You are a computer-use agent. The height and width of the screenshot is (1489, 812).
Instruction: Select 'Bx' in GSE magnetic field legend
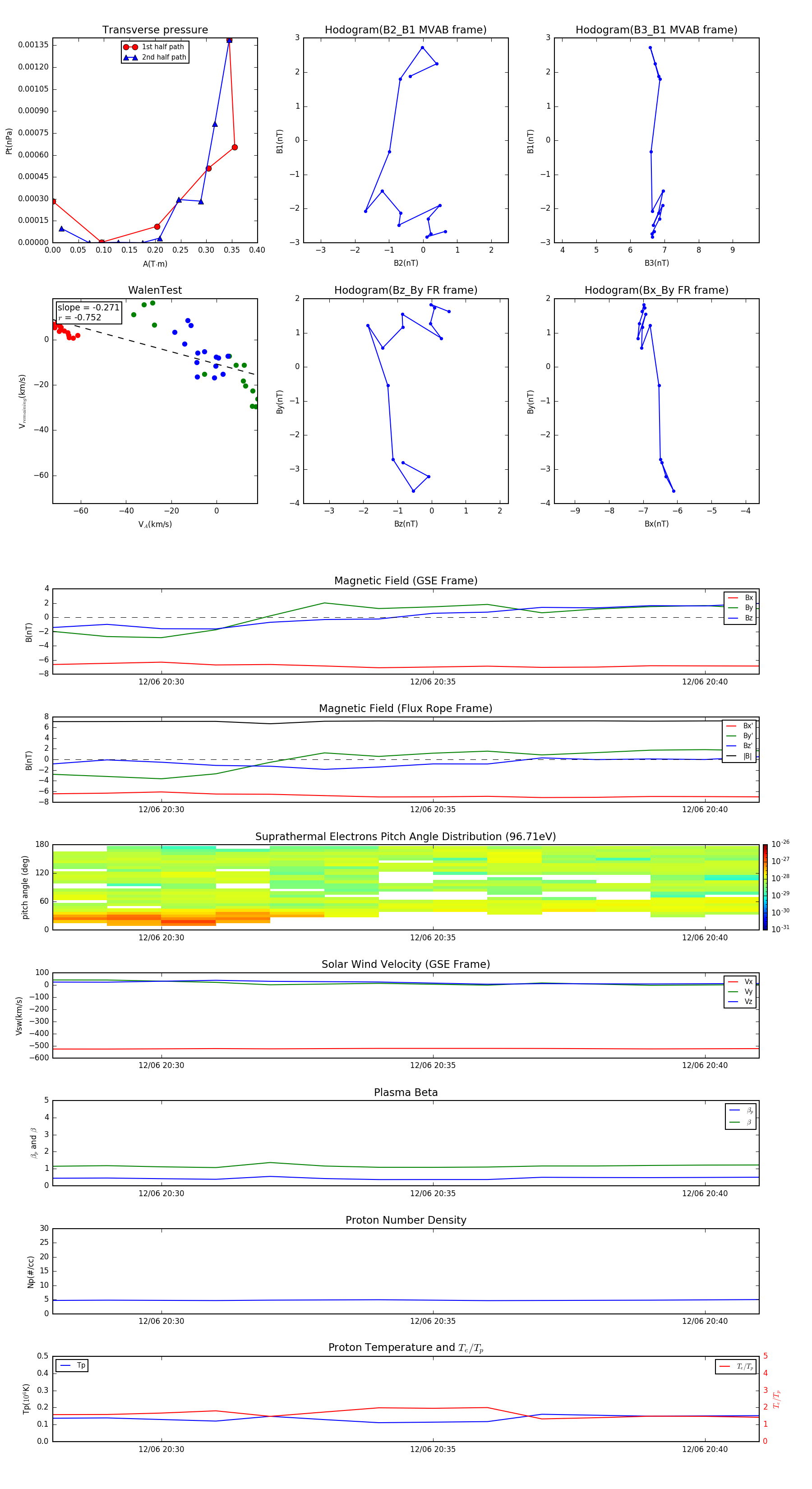740,598
